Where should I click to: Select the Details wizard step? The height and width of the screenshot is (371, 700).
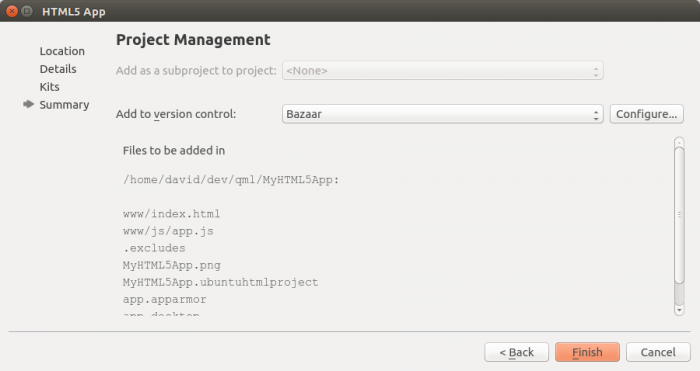tap(58, 69)
